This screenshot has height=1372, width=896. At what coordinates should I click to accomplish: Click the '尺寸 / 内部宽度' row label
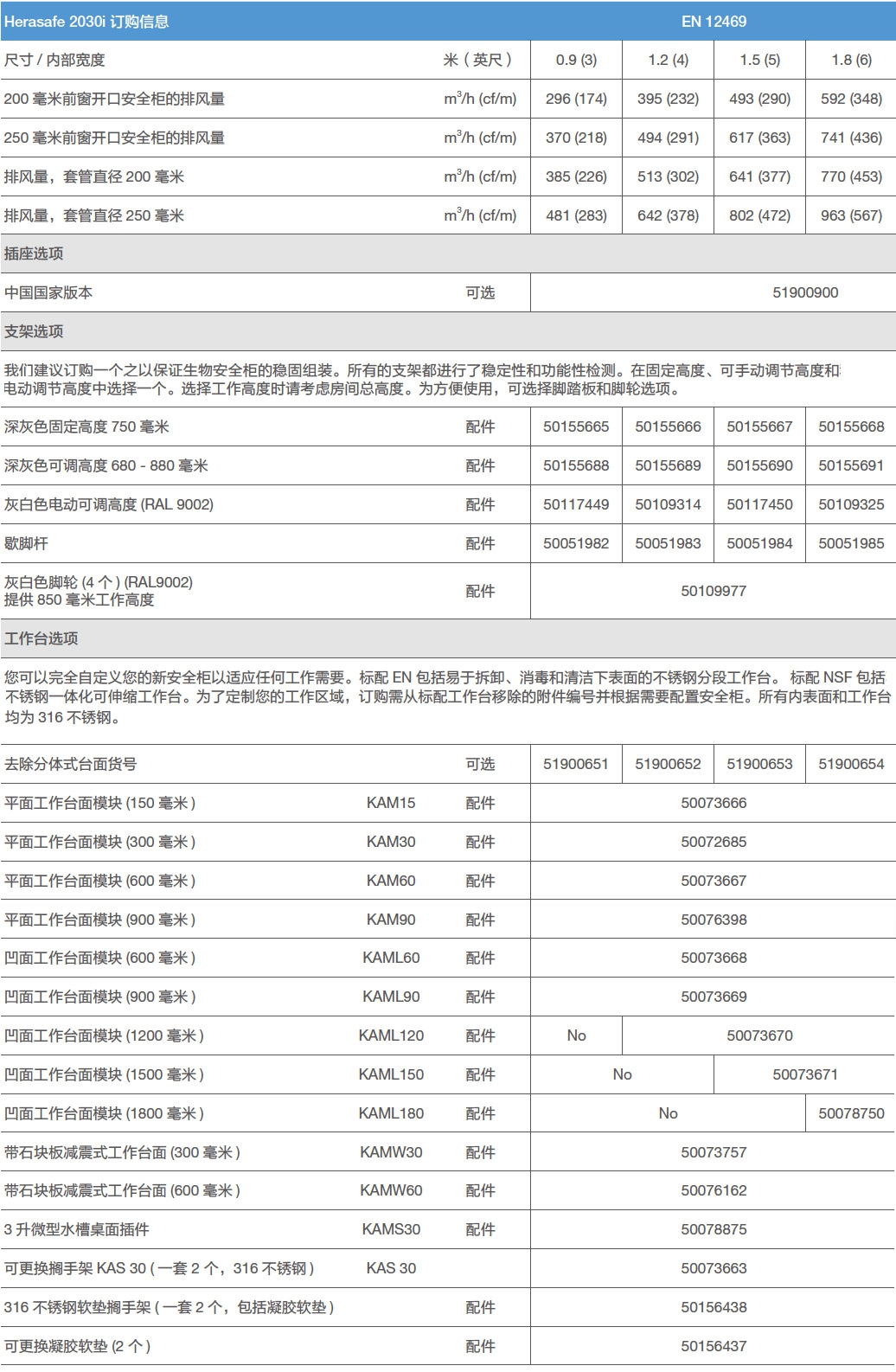[54, 60]
